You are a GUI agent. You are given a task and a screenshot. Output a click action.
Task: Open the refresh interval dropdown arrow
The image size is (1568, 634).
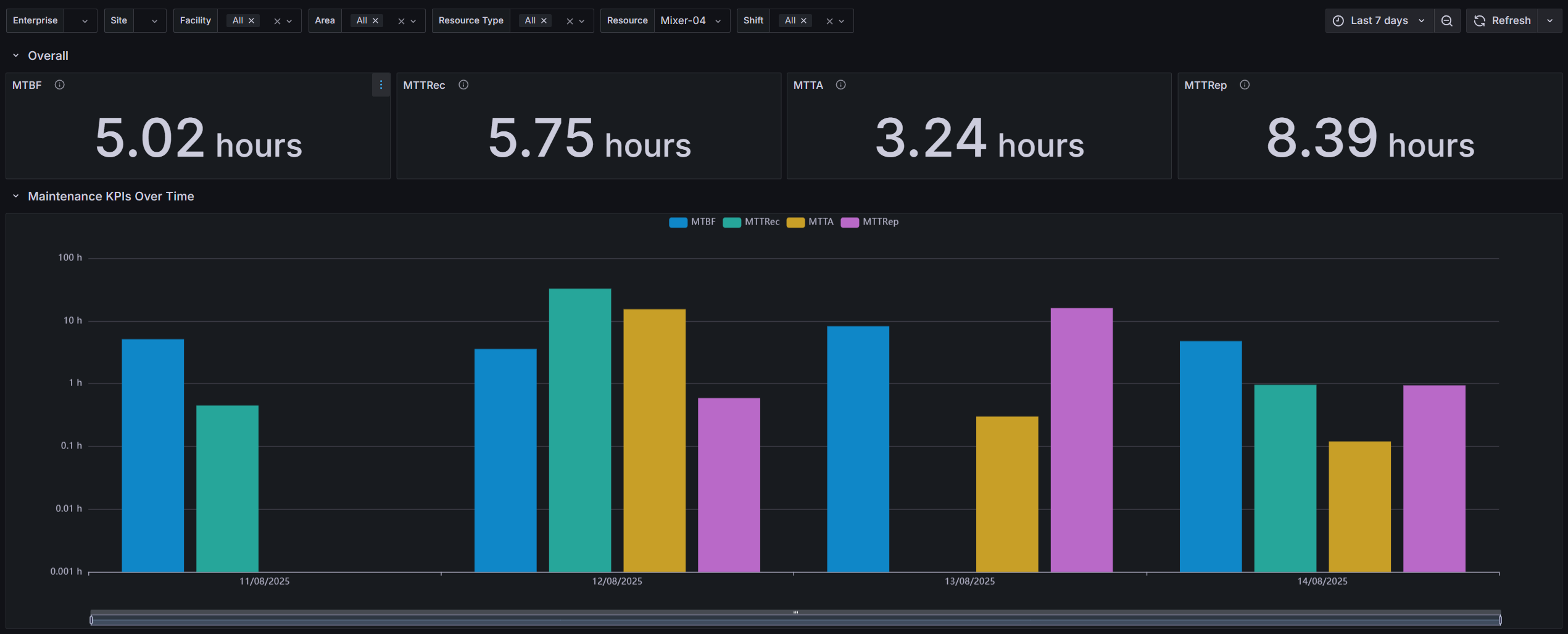[x=1549, y=21]
